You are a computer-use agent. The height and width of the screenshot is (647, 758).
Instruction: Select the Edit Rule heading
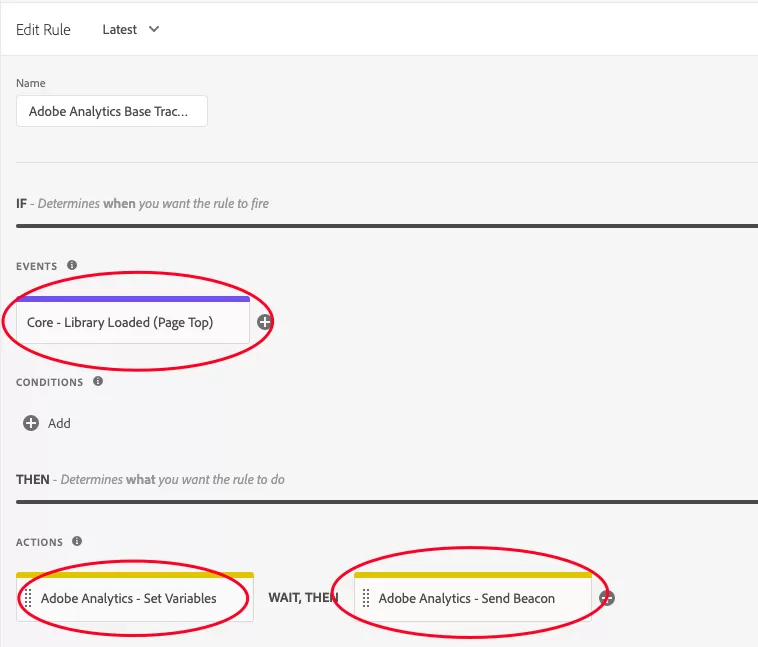pyautogui.click(x=43, y=30)
